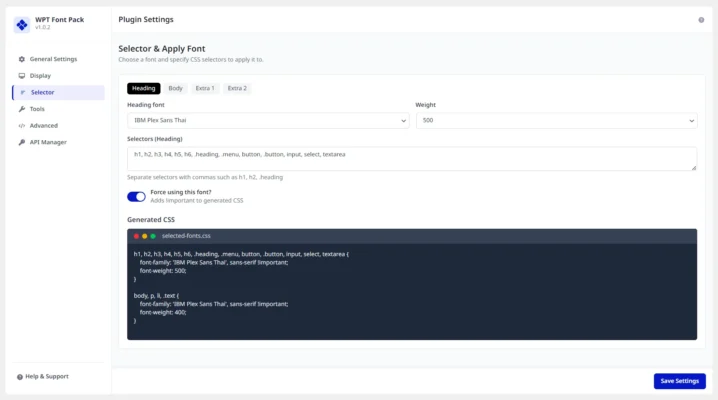Image resolution: width=718 pixels, height=400 pixels.
Task: Click the 'Separate selectors with commas' hint
Action: click(x=205, y=177)
